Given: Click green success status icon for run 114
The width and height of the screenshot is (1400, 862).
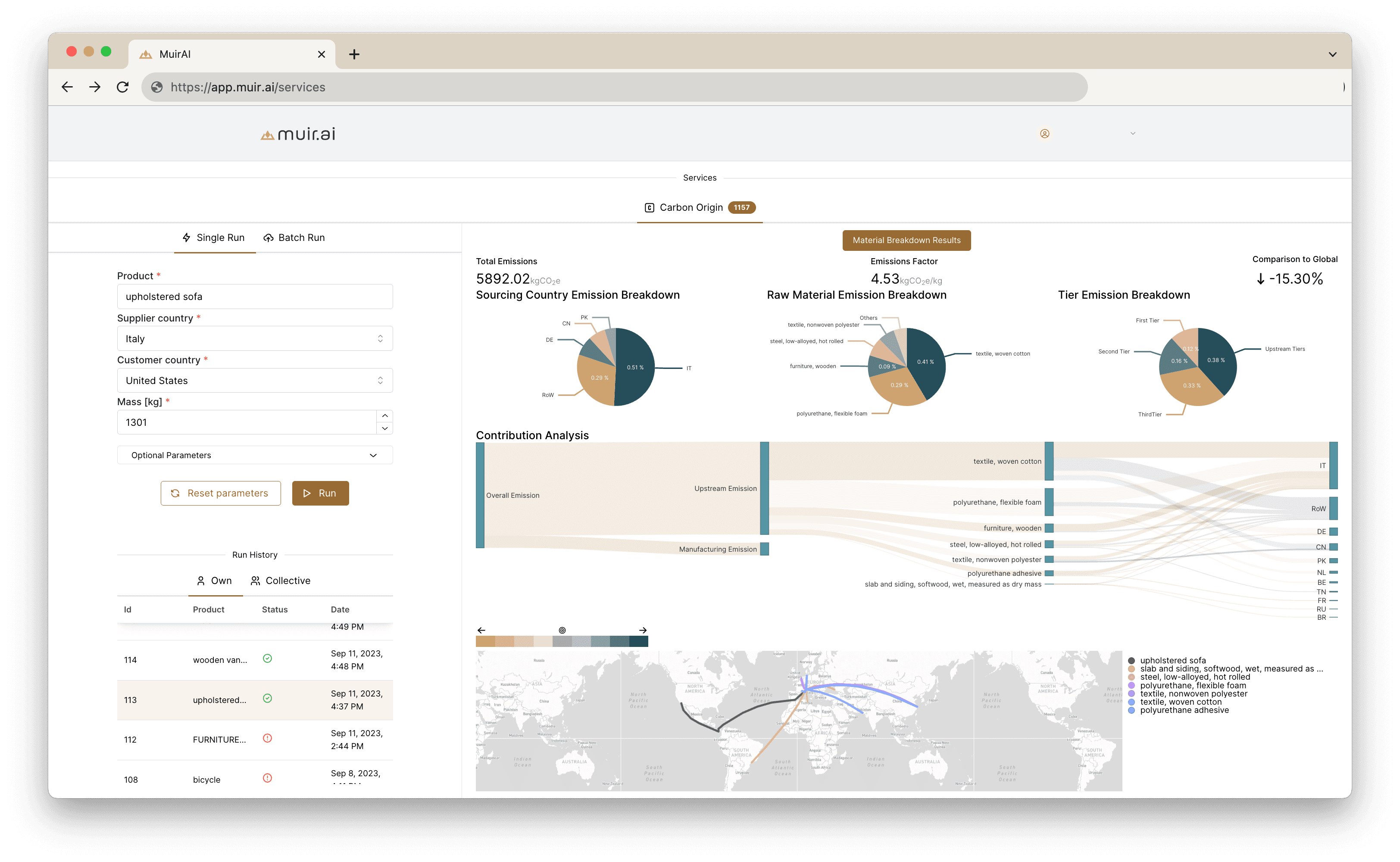Looking at the screenshot, I should pos(267,659).
